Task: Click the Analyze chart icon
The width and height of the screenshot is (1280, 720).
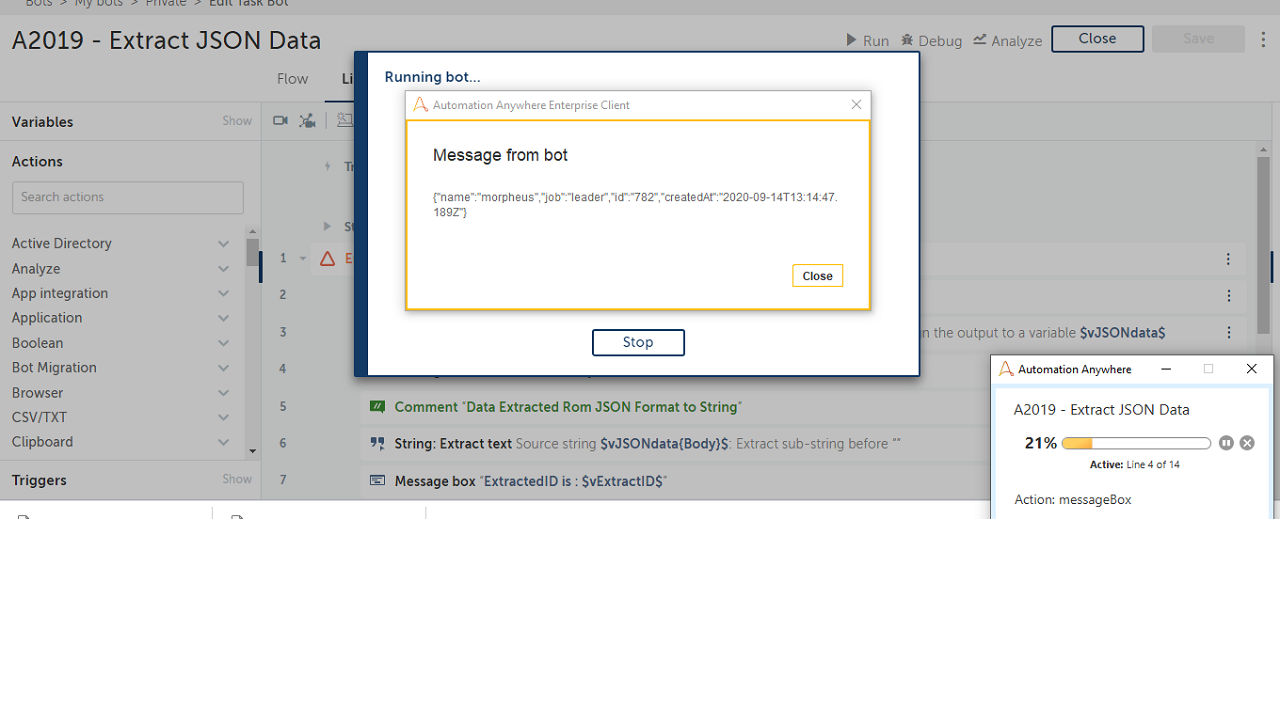Action: click(x=980, y=40)
